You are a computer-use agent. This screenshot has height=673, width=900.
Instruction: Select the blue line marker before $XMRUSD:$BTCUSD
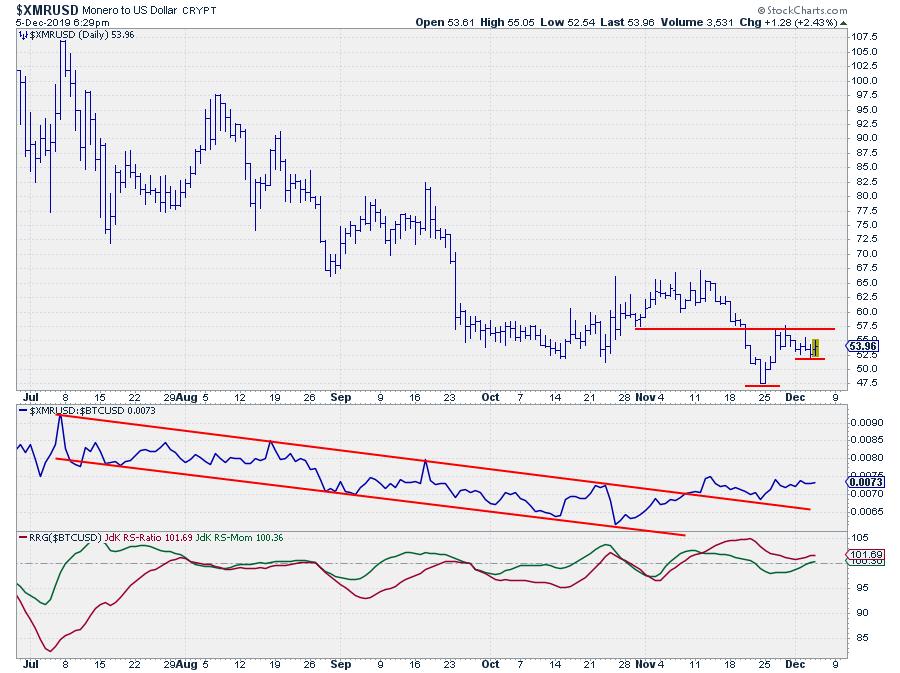pyautogui.click(x=23, y=411)
